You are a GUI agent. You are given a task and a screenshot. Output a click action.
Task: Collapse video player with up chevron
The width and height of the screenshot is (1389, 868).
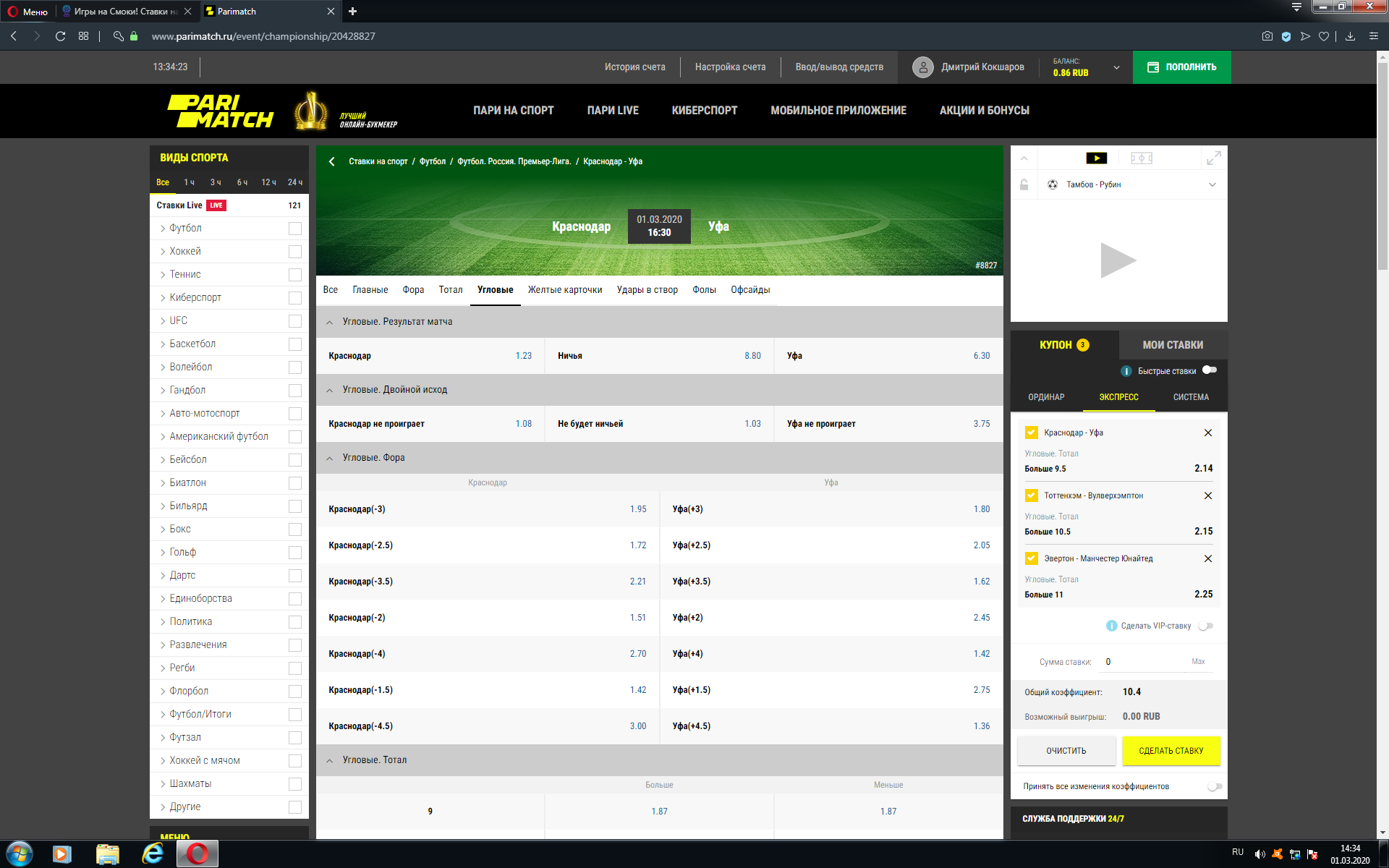coord(1024,158)
